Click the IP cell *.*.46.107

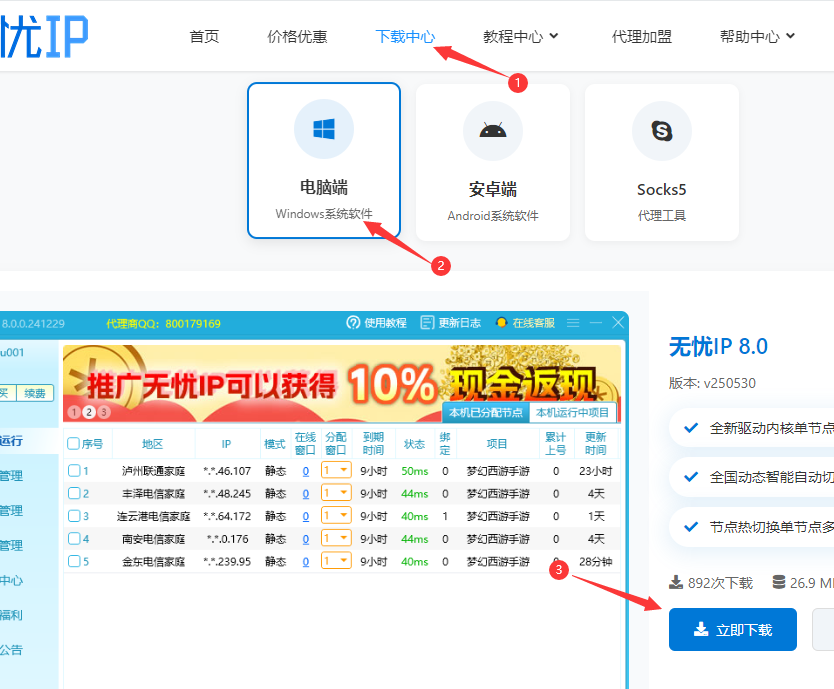(227, 471)
